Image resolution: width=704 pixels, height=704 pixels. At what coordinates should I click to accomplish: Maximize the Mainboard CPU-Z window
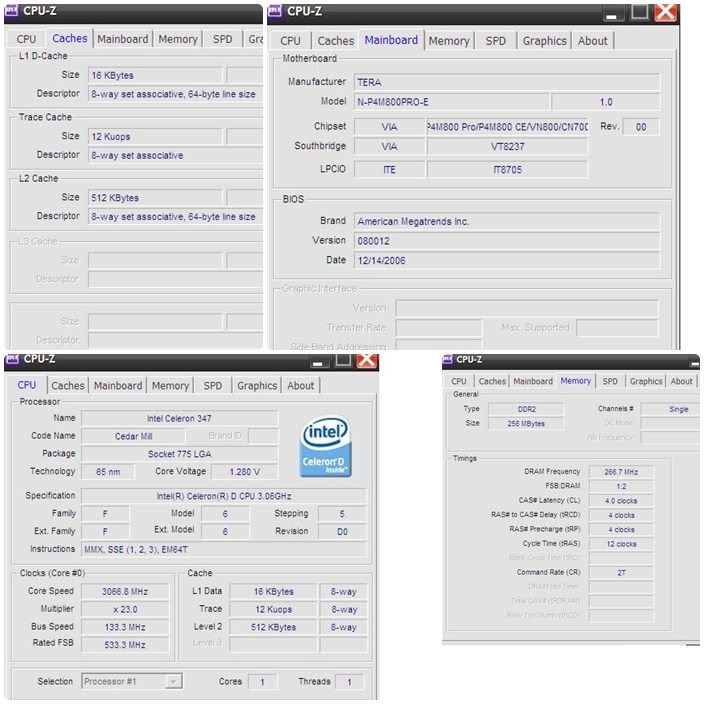click(x=639, y=13)
